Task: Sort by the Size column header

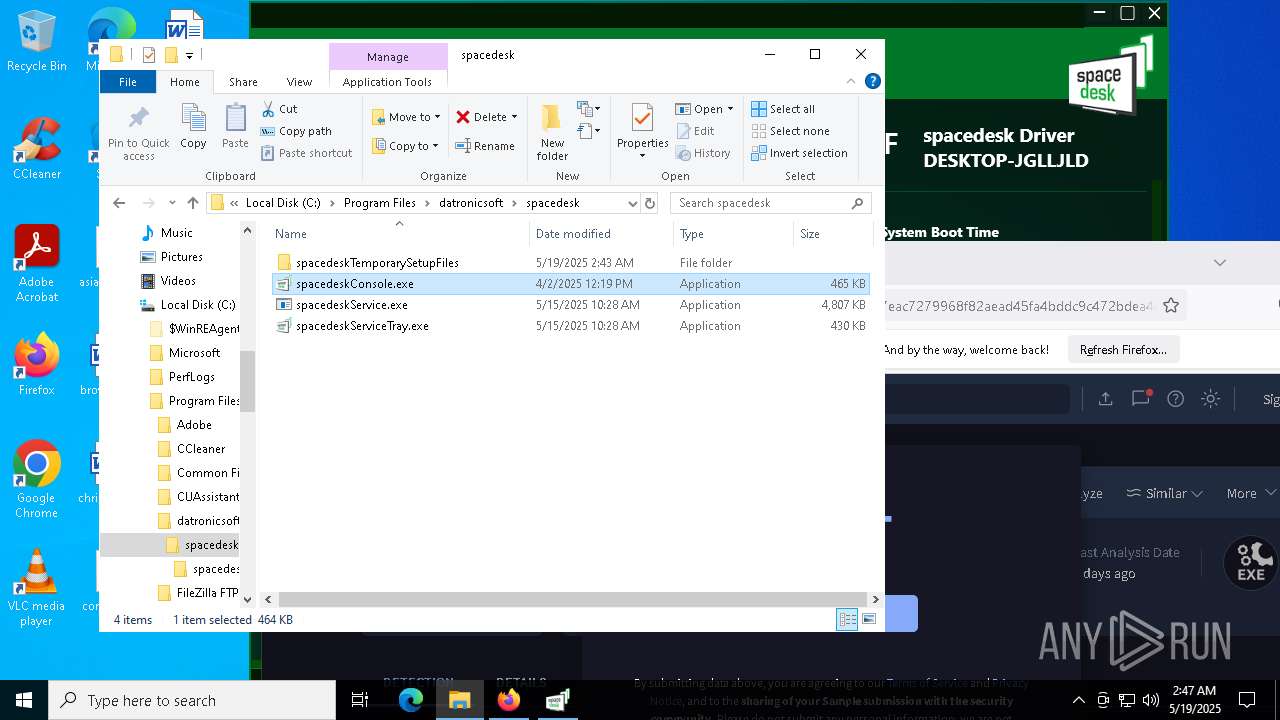Action: pyautogui.click(x=834, y=234)
